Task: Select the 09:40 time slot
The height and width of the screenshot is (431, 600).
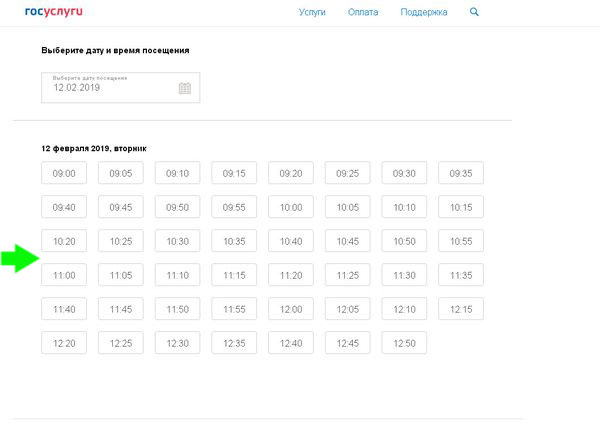Action: click(64, 207)
